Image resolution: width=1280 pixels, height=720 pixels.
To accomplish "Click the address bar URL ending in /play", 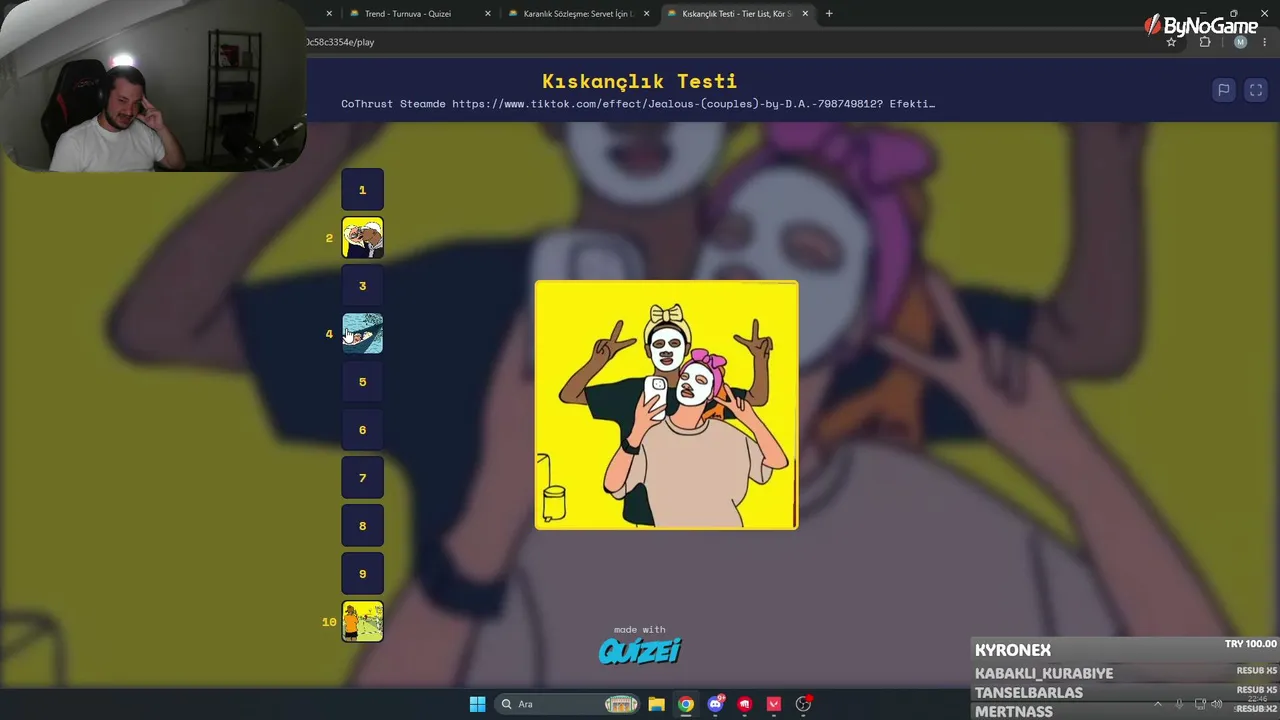I will pyautogui.click(x=340, y=42).
